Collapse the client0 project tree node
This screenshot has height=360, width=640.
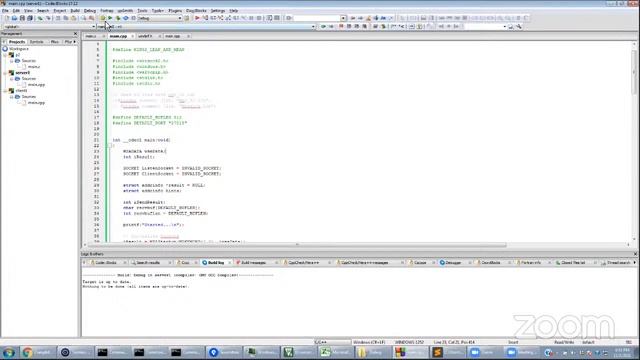pos(5,91)
